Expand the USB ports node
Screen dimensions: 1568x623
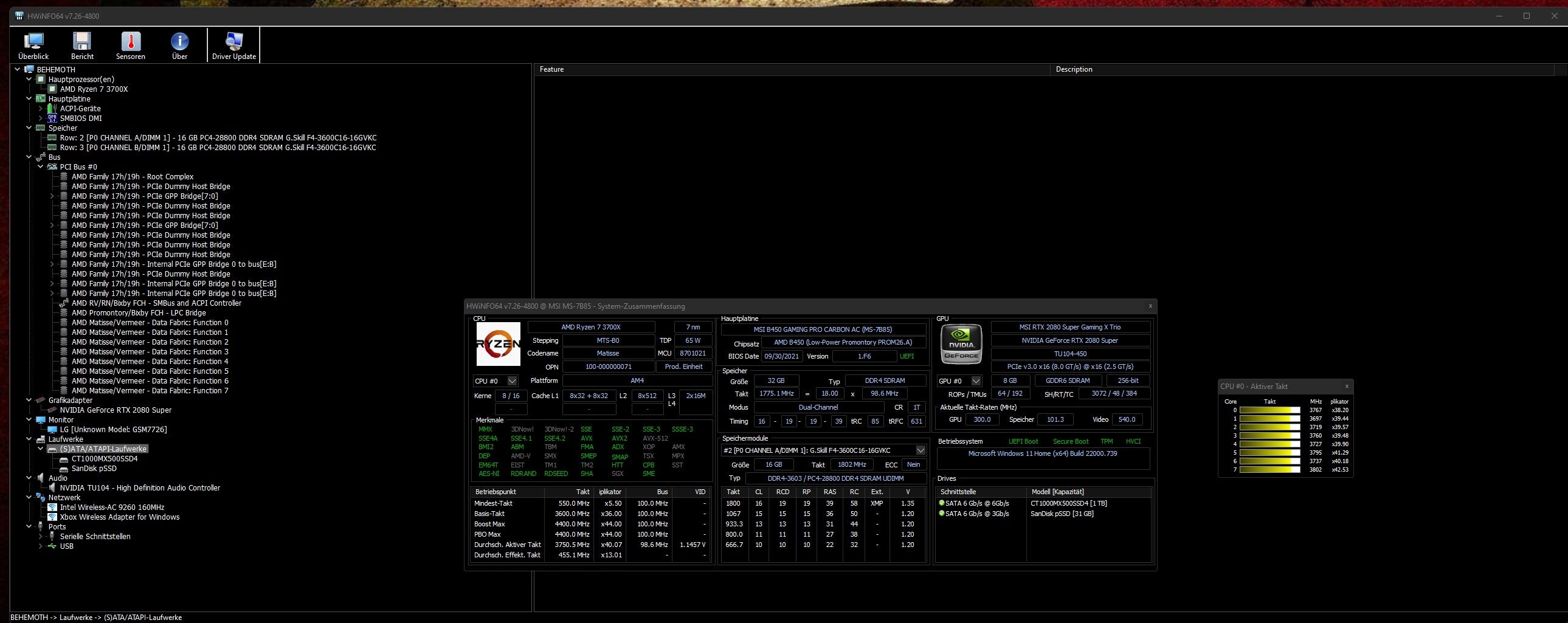tap(40, 546)
